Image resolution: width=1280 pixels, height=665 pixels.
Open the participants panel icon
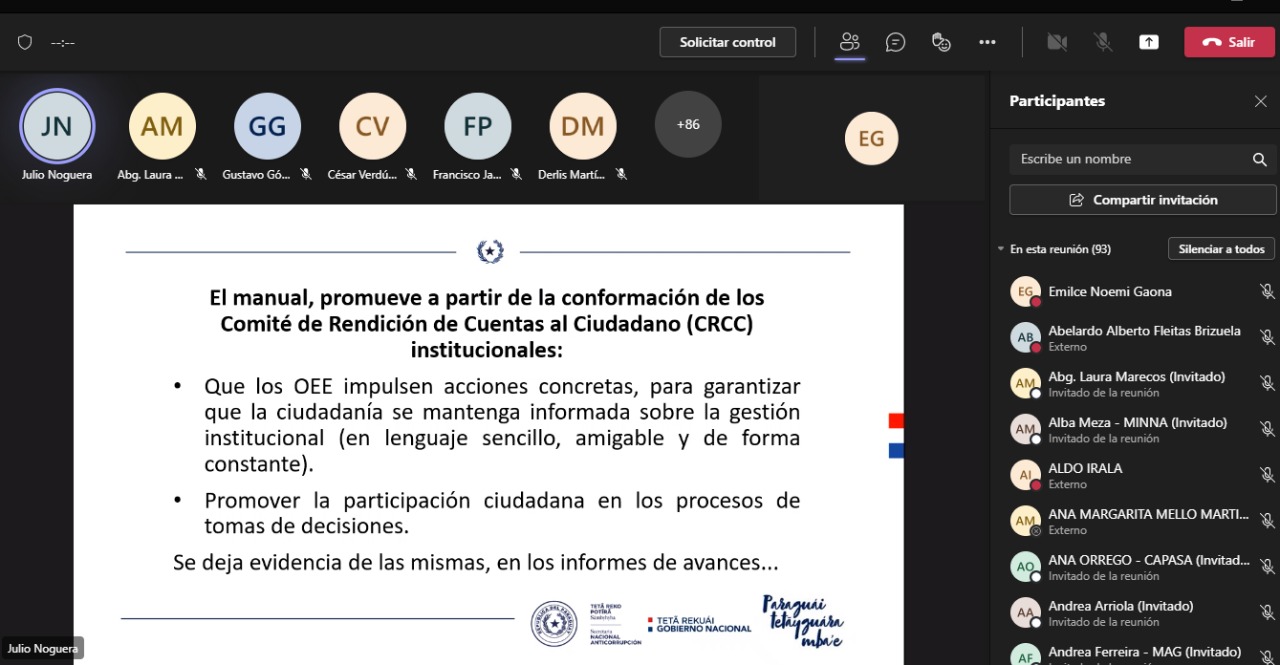click(850, 42)
